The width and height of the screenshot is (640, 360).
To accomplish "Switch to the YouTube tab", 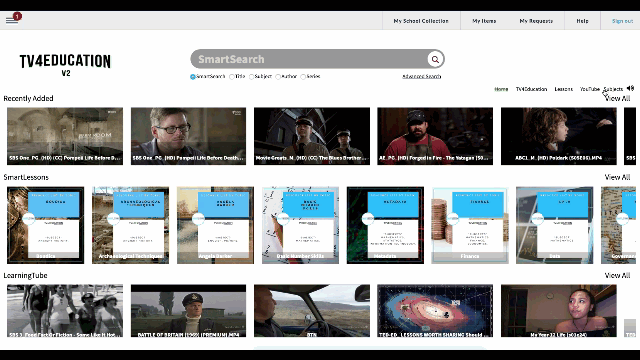I will [590, 89].
